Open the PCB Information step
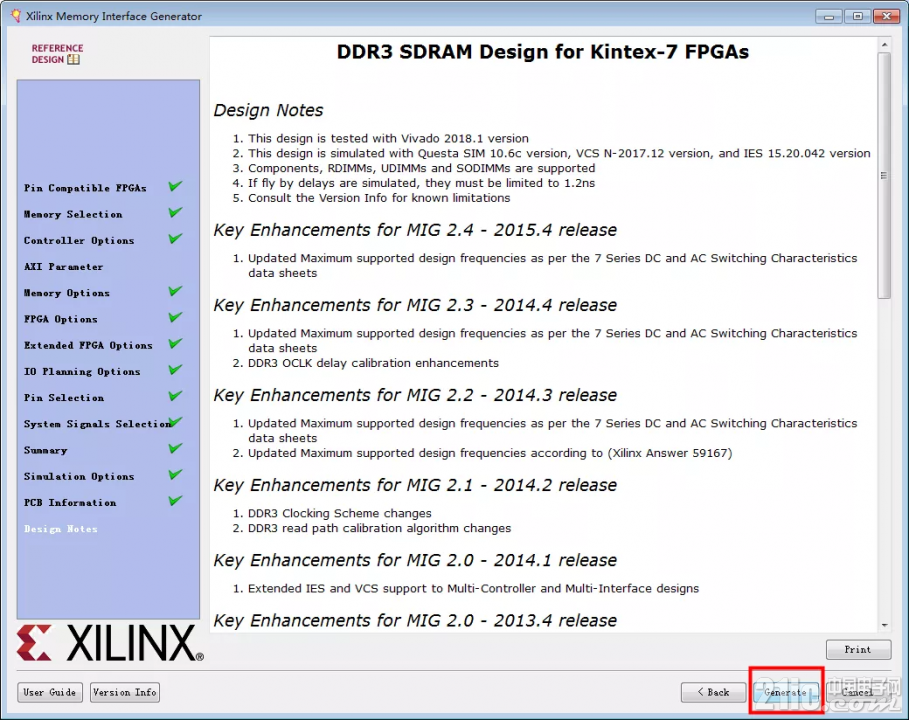 pos(70,502)
